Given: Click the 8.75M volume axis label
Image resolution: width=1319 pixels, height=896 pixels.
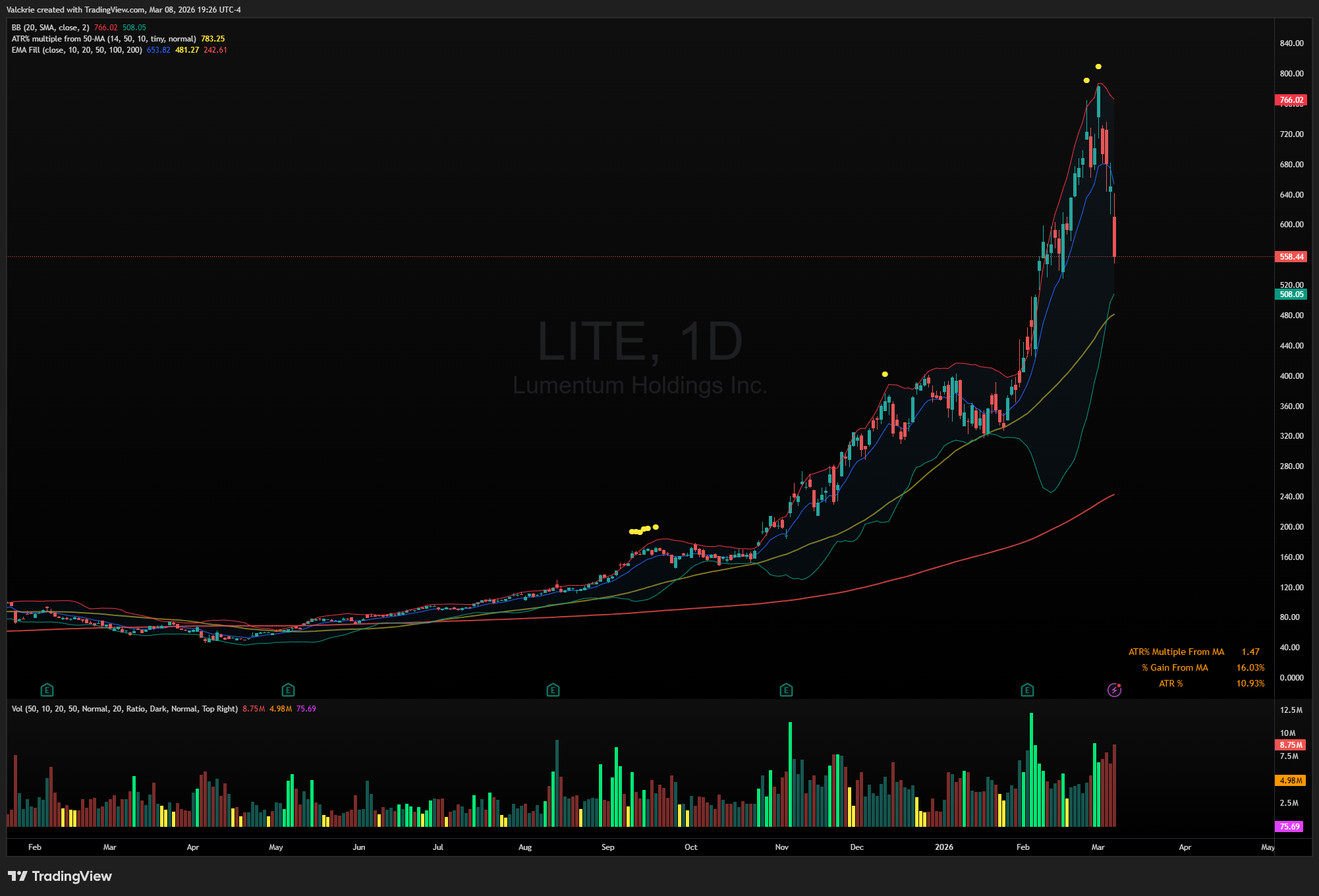Looking at the screenshot, I should pos(1291,745).
